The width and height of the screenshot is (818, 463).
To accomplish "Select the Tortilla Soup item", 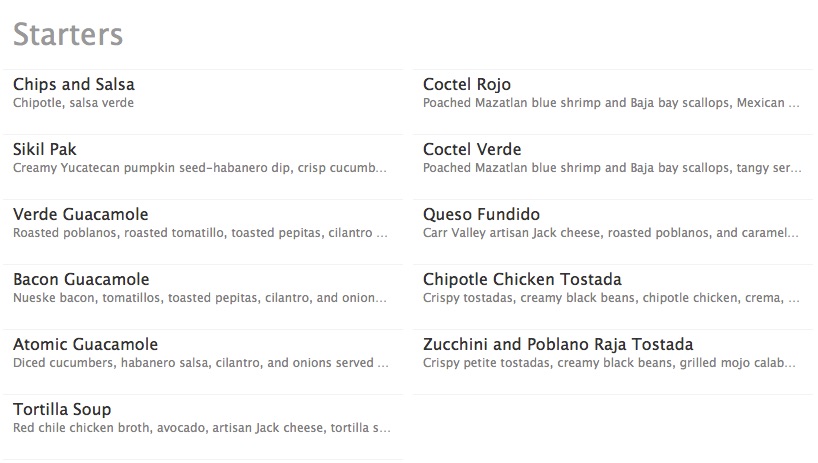I will pos(62,410).
